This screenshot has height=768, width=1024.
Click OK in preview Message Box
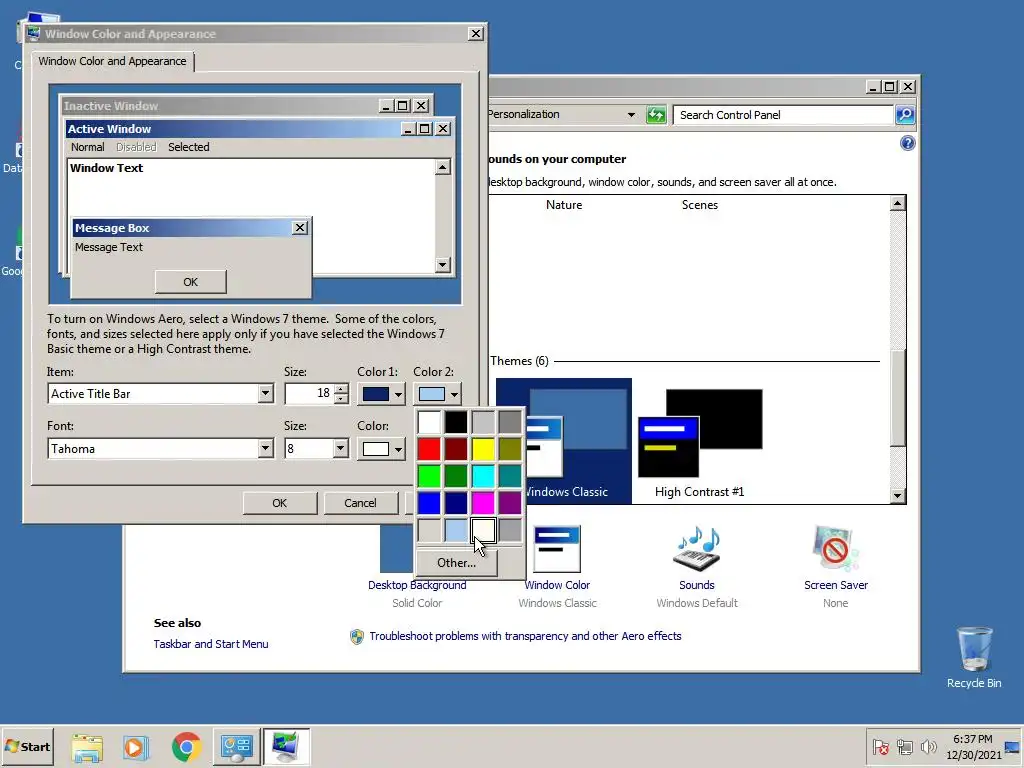191,282
